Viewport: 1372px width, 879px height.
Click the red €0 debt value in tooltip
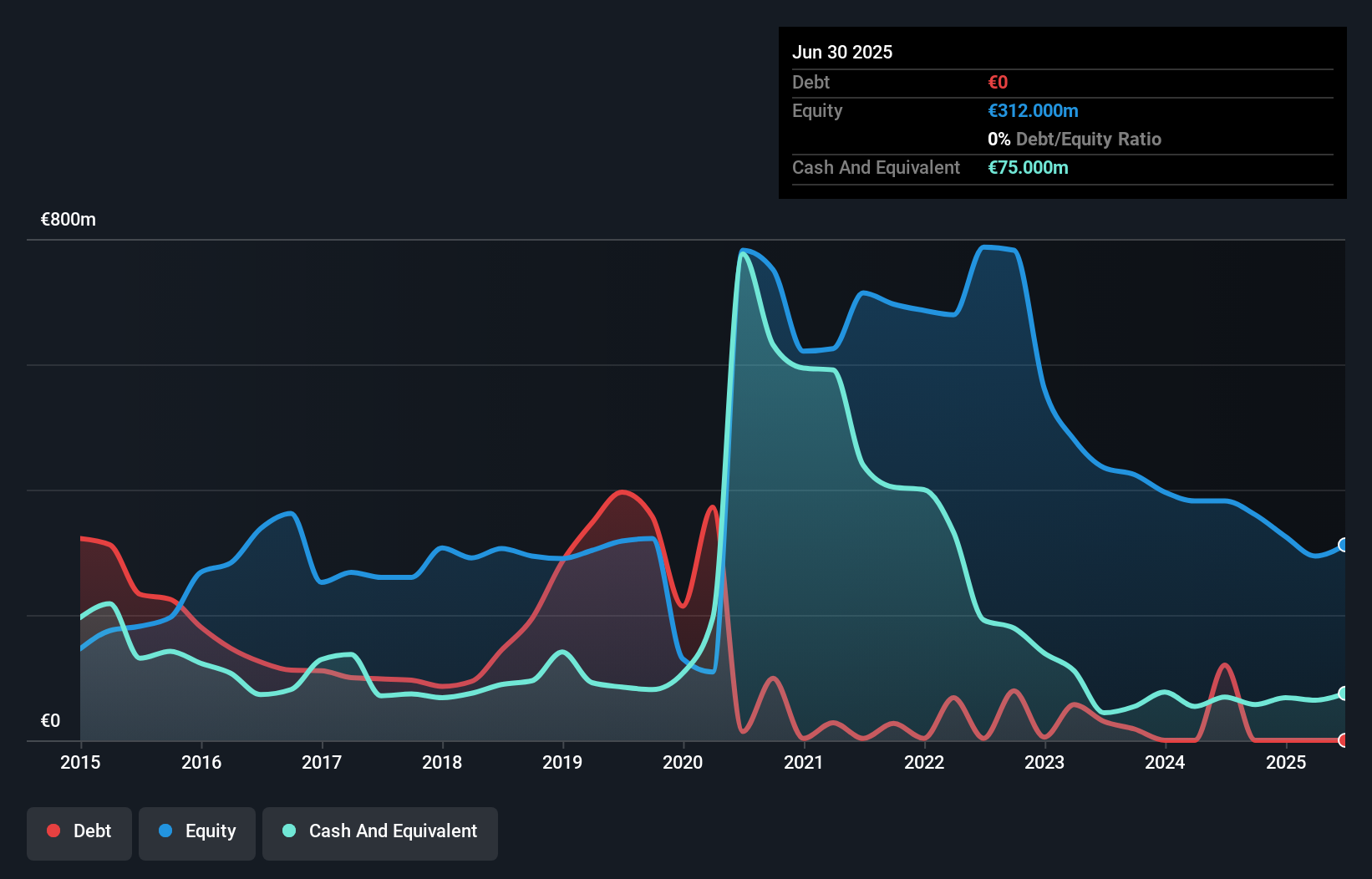coord(997,82)
